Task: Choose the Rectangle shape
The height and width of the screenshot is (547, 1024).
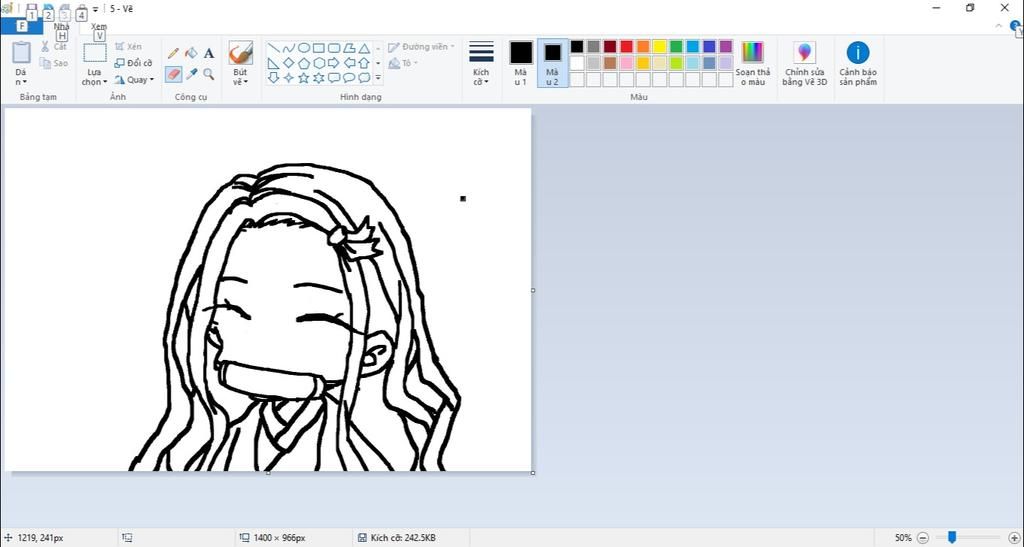Action: click(x=319, y=48)
